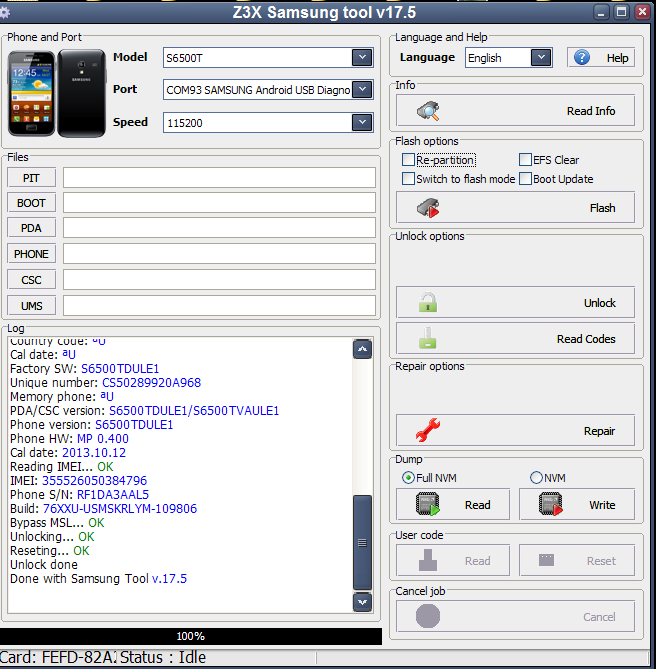Click the Cal date 2013.10.12 value
Screen dimensions: 656x669
(x=94, y=452)
